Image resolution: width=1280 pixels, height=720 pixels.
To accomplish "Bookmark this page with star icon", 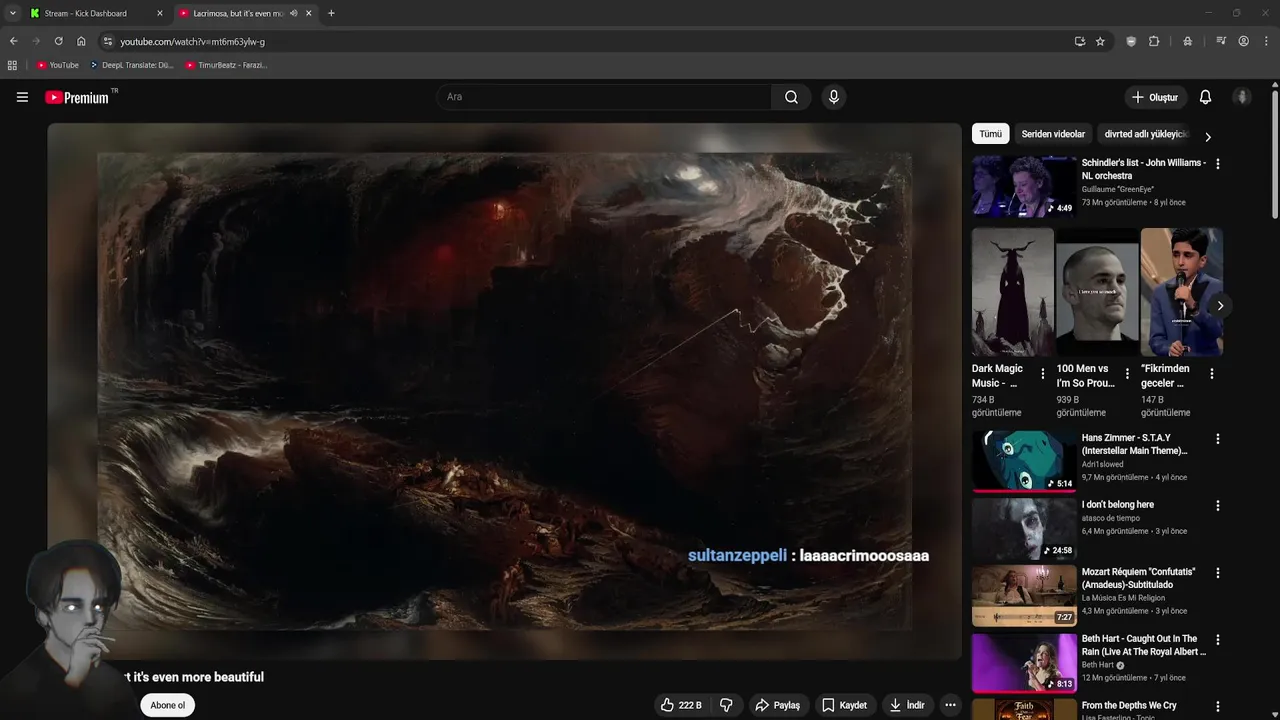I will tap(1100, 41).
